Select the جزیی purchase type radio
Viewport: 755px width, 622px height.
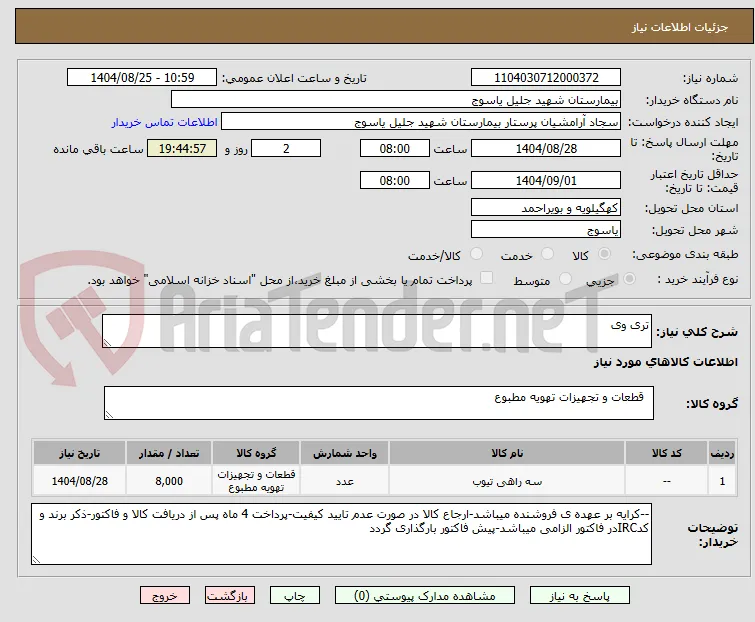coord(629,279)
